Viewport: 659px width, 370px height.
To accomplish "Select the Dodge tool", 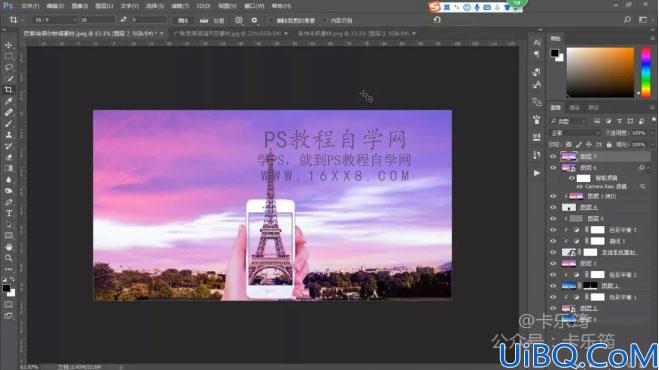I will click(8, 191).
